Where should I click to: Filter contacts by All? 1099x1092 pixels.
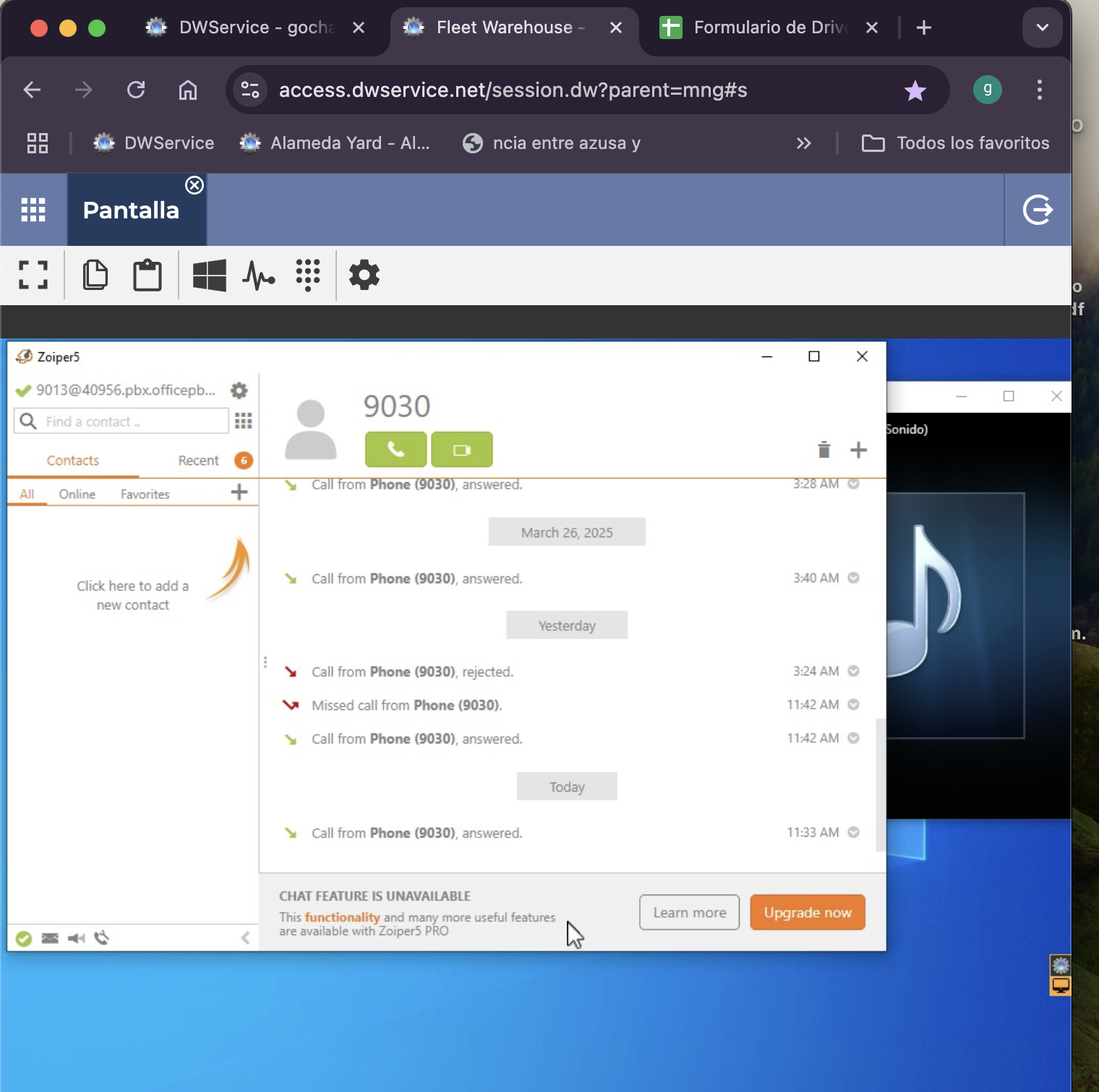click(27, 494)
